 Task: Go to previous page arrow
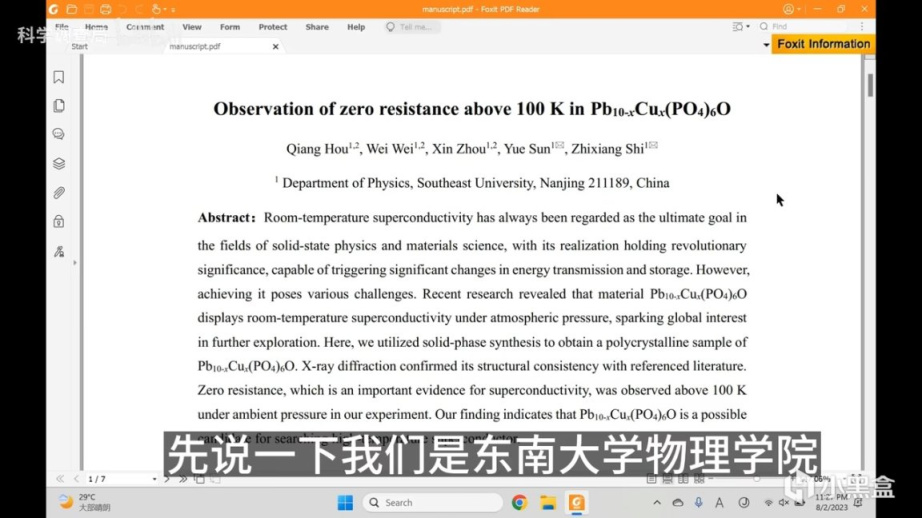(x=76, y=479)
